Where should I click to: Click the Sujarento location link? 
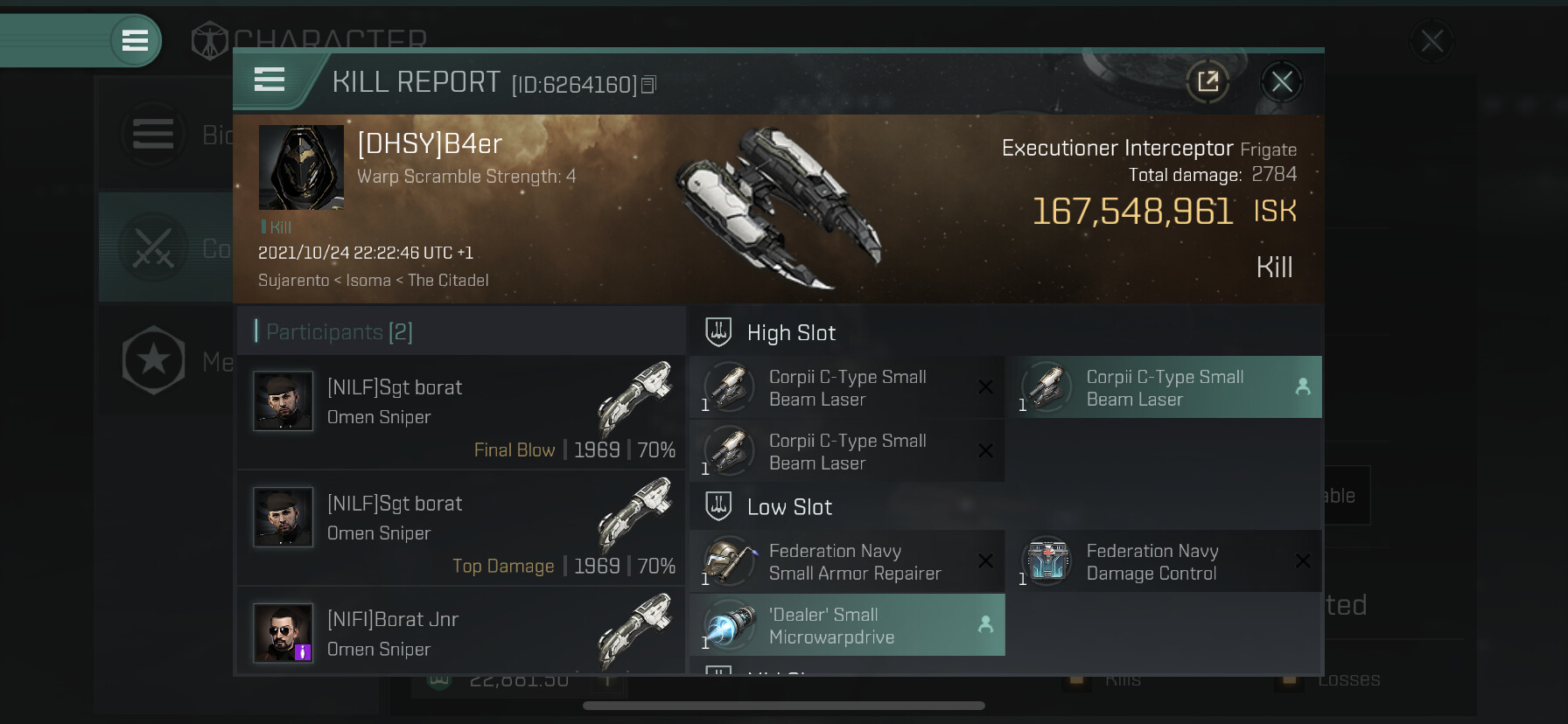pyautogui.click(x=293, y=281)
